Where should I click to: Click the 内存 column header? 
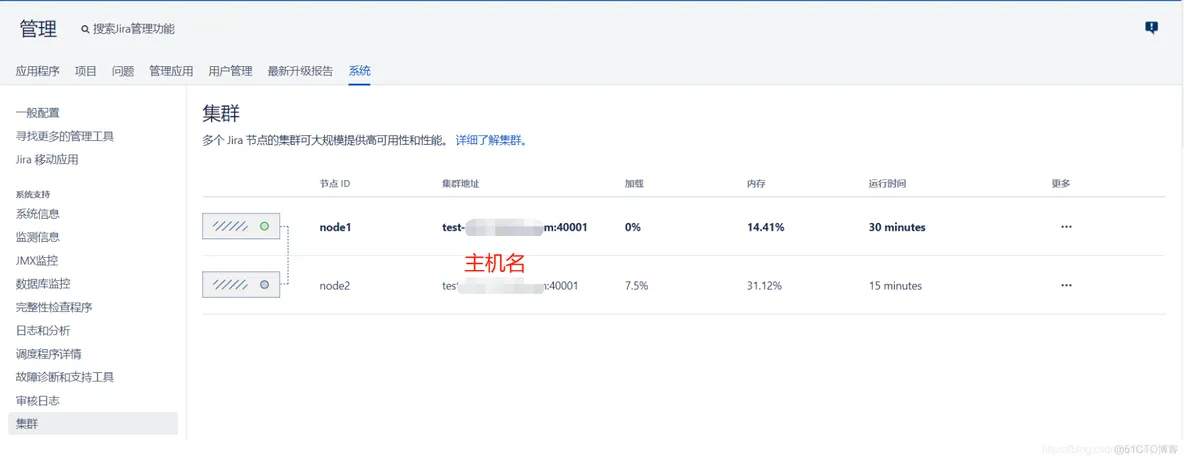coord(755,183)
